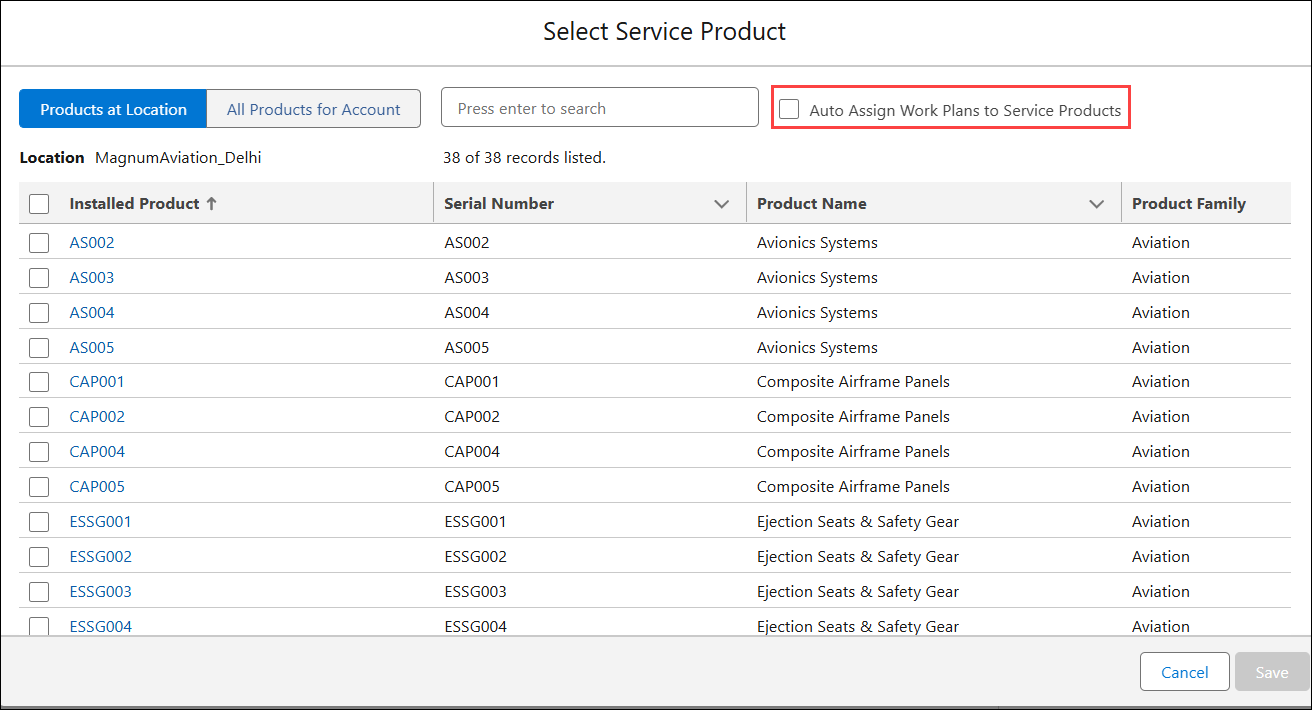The width and height of the screenshot is (1312, 710).
Task: Sort by Installed Product arrow icon
Action: (211, 203)
